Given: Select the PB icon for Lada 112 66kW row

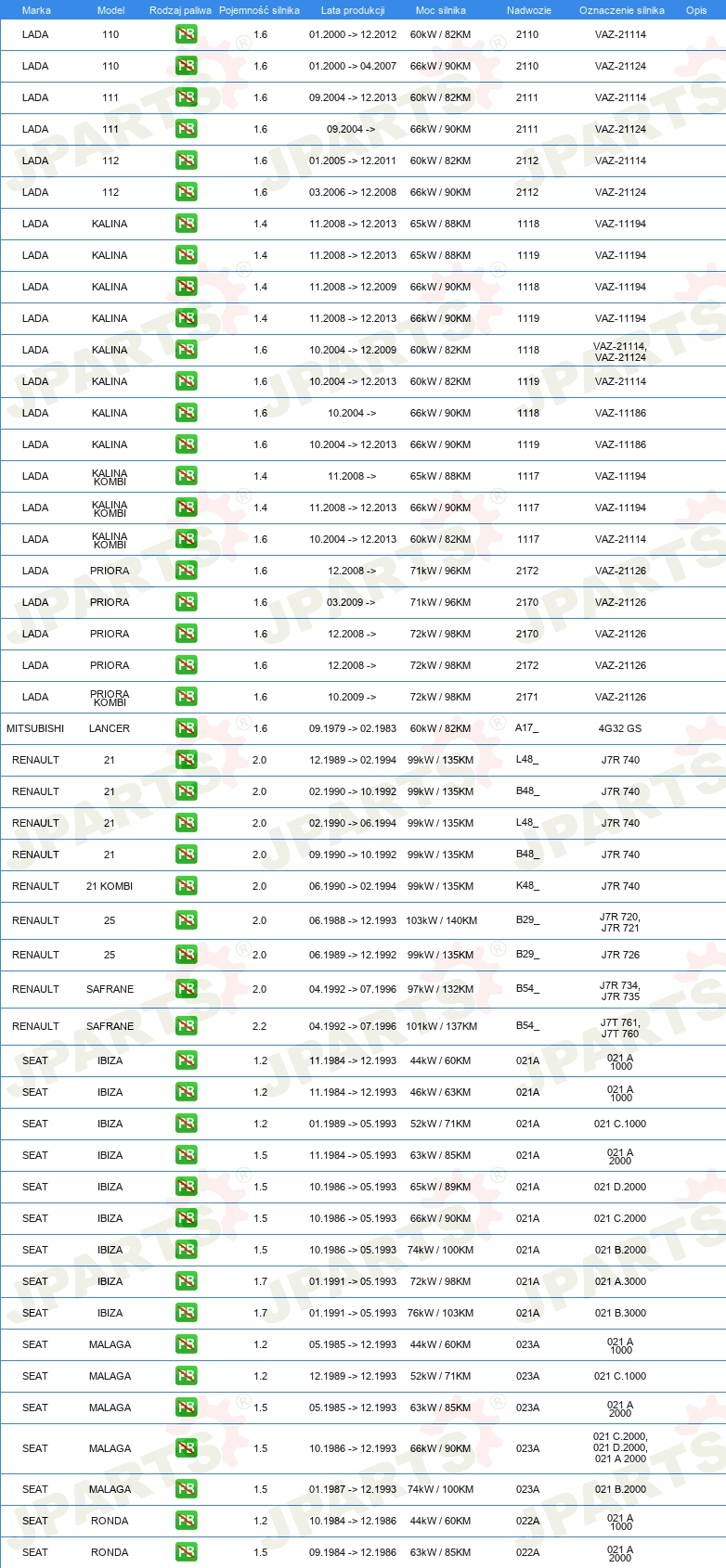Looking at the screenshot, I should (187, 192).
